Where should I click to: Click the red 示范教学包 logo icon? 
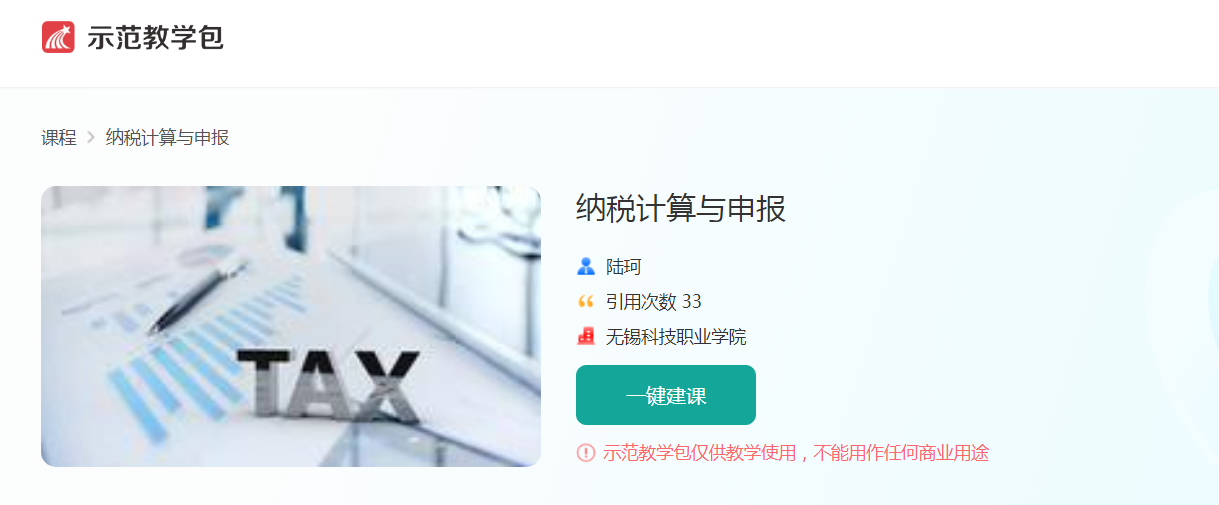pos(58,37)
